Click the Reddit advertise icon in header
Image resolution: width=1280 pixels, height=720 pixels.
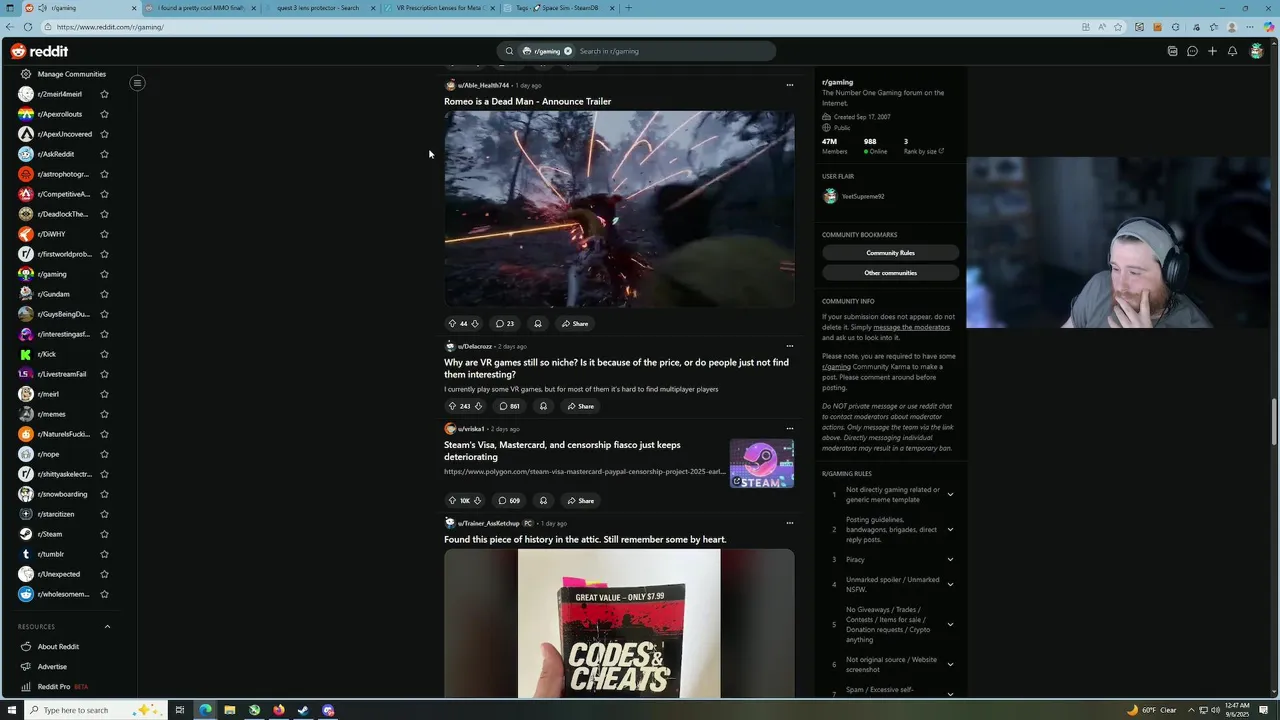(1172, 51)
